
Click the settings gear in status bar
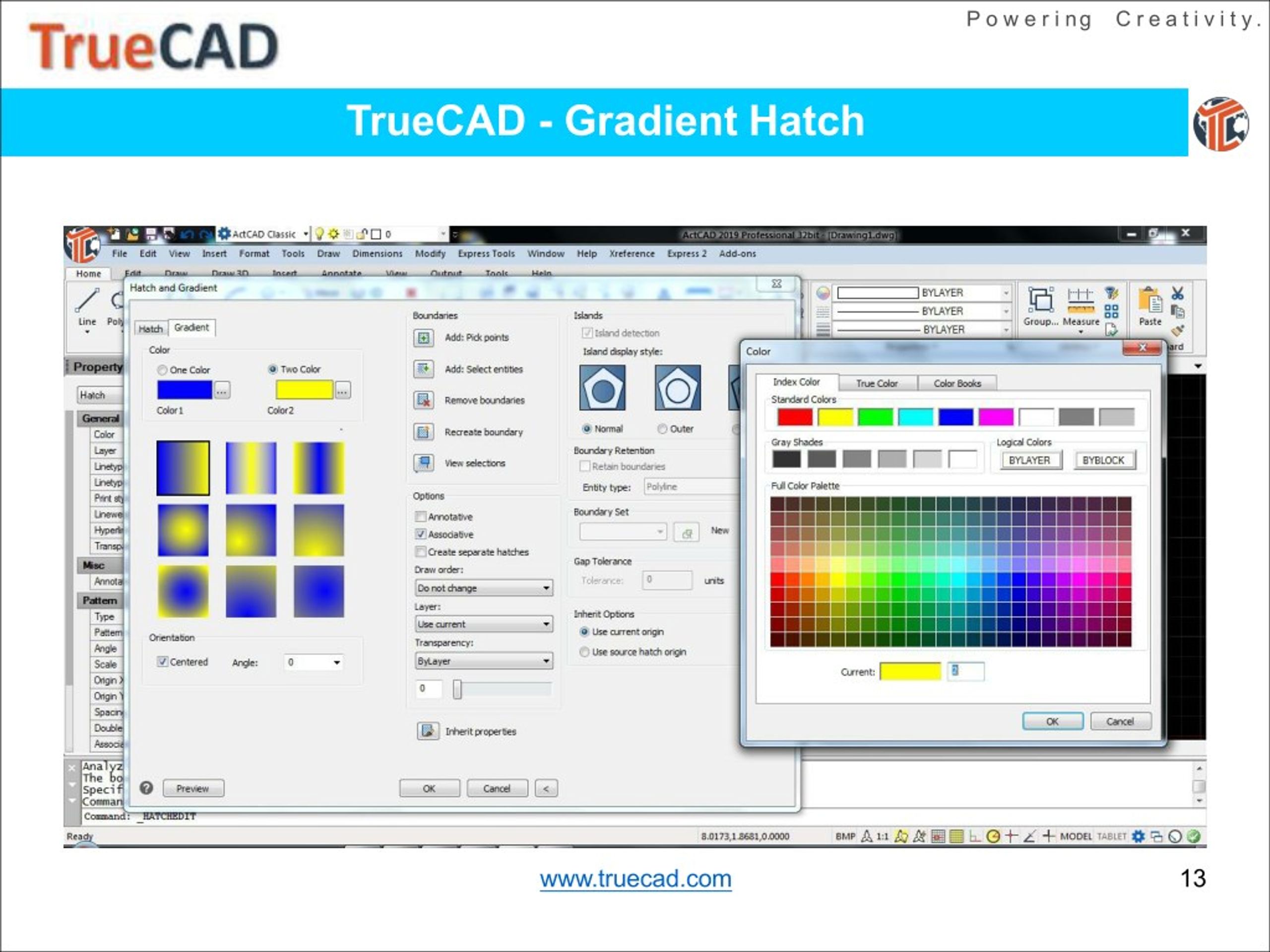click(1138, 836)
